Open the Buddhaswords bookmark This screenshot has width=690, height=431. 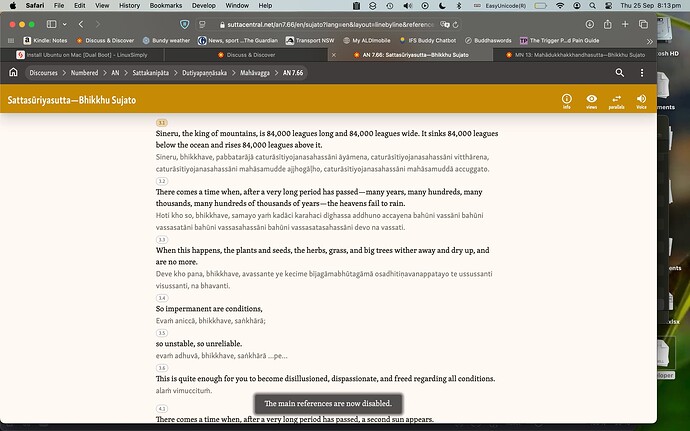[x=489, y=41]
